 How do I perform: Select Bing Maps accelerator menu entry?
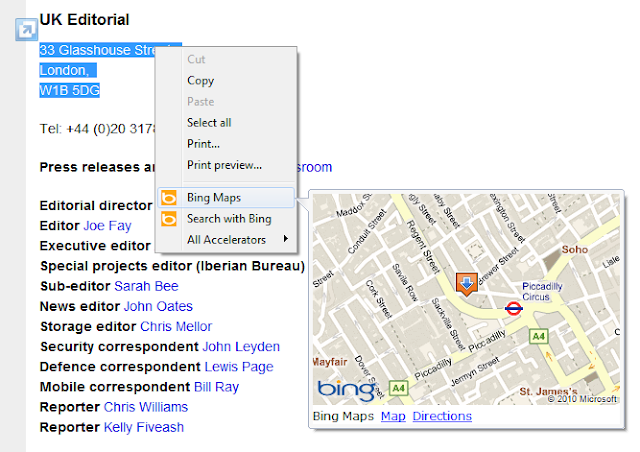[226, 198]
